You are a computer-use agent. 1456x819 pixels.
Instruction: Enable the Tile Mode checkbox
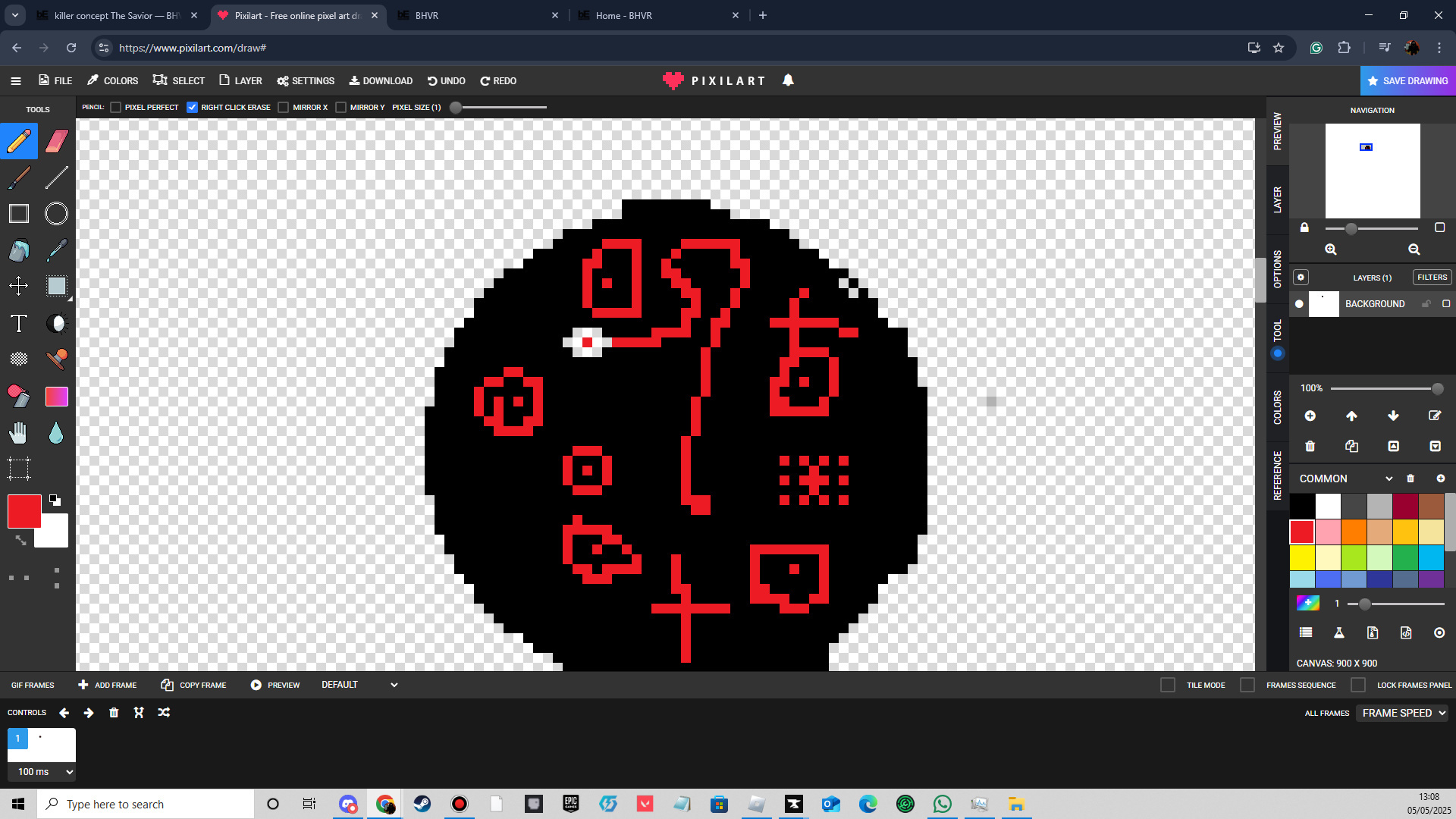click(x=1168, y=685)
